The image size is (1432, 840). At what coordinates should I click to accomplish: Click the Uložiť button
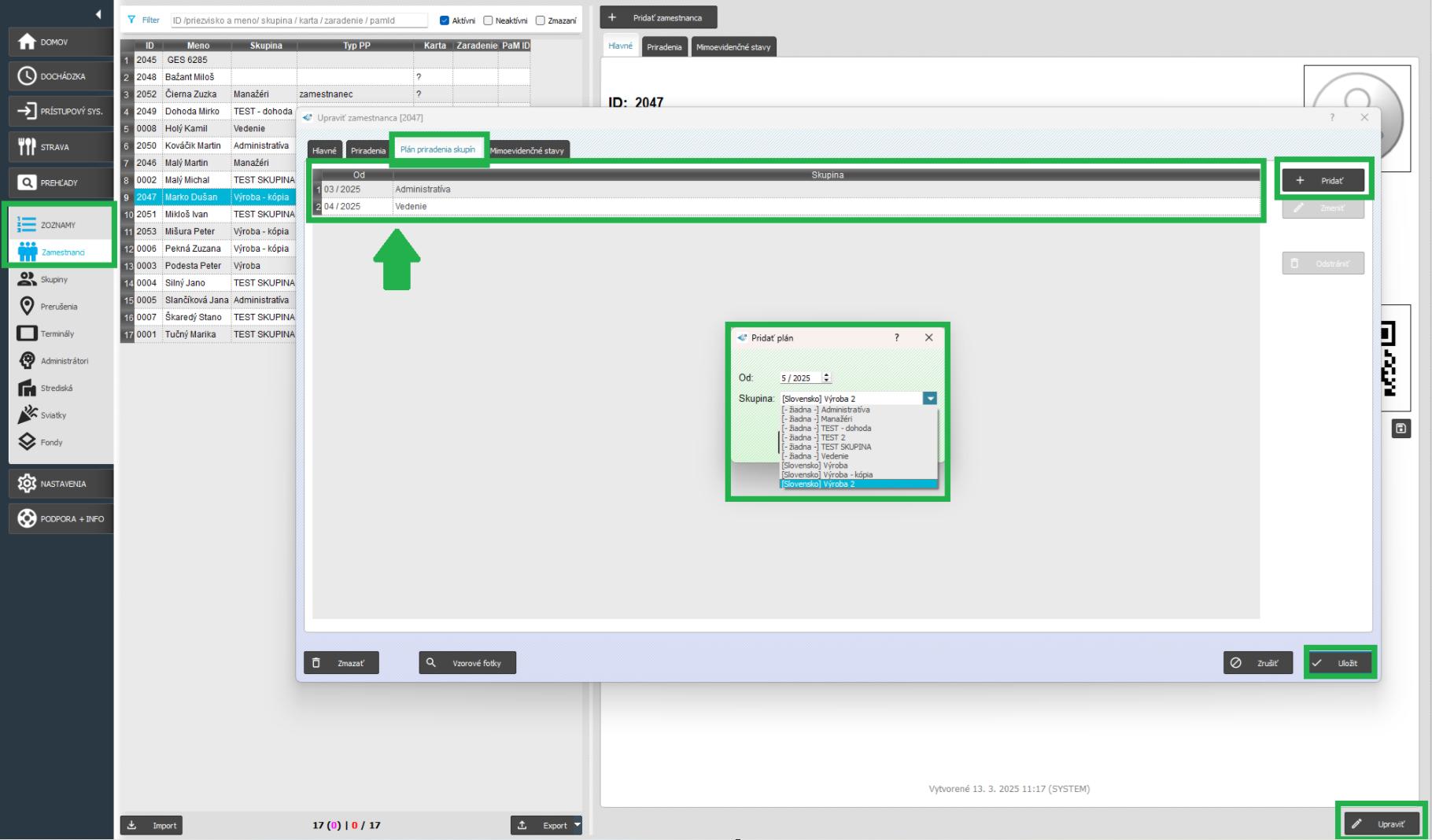pyautogui.click(x=1340, y=663)
